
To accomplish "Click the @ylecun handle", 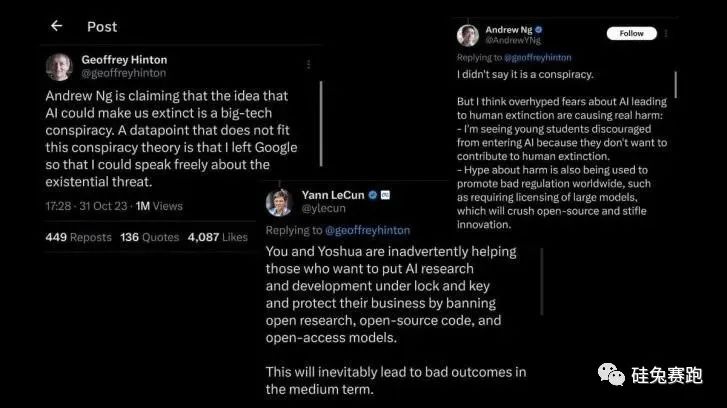I will [x=322, y=208].
